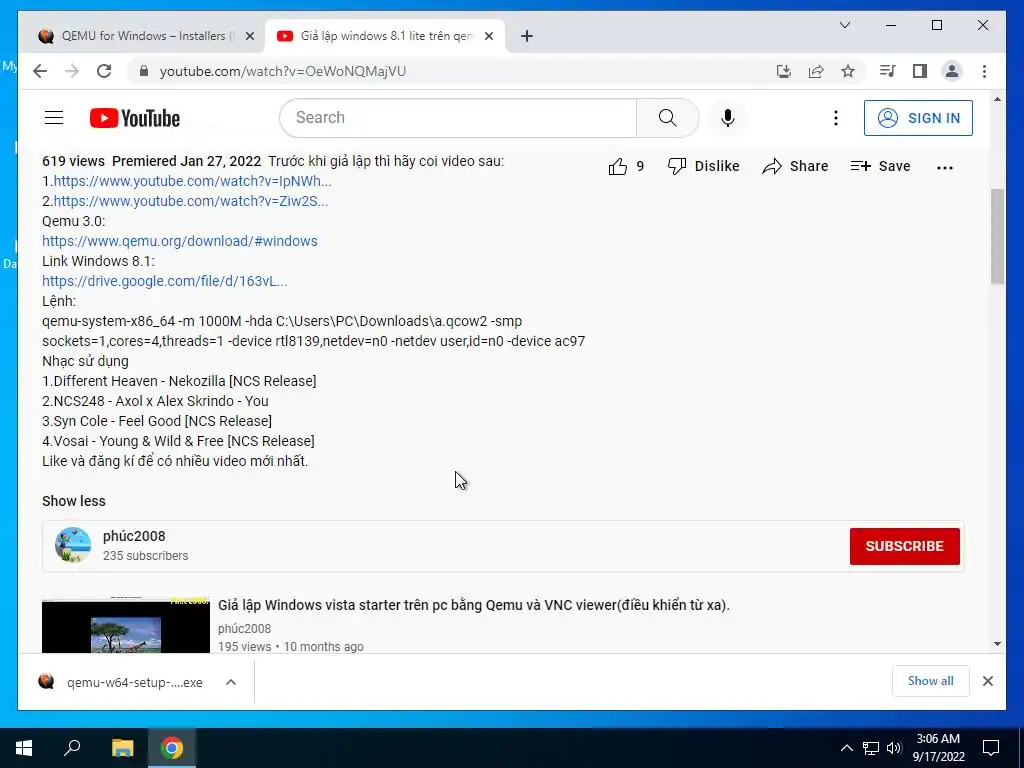The height and width of the screenshot is (768, 1024).
Task: Click the page vertical scrollbar thumb
Action: (x=997, y=236)
